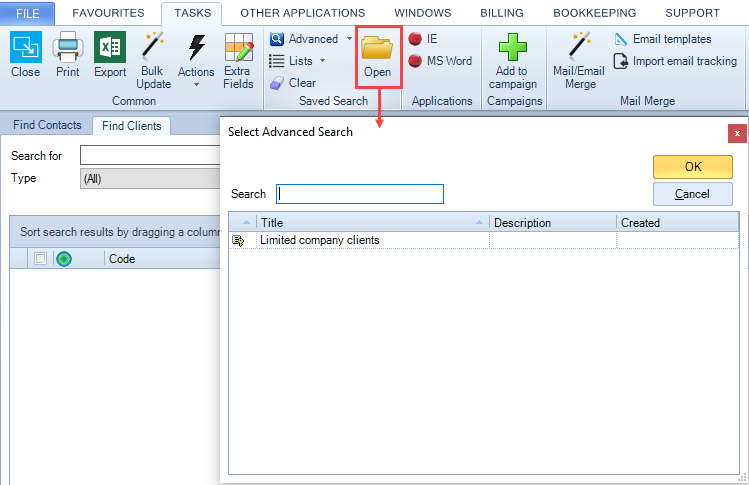Open a saved search folder

(377, 56)
